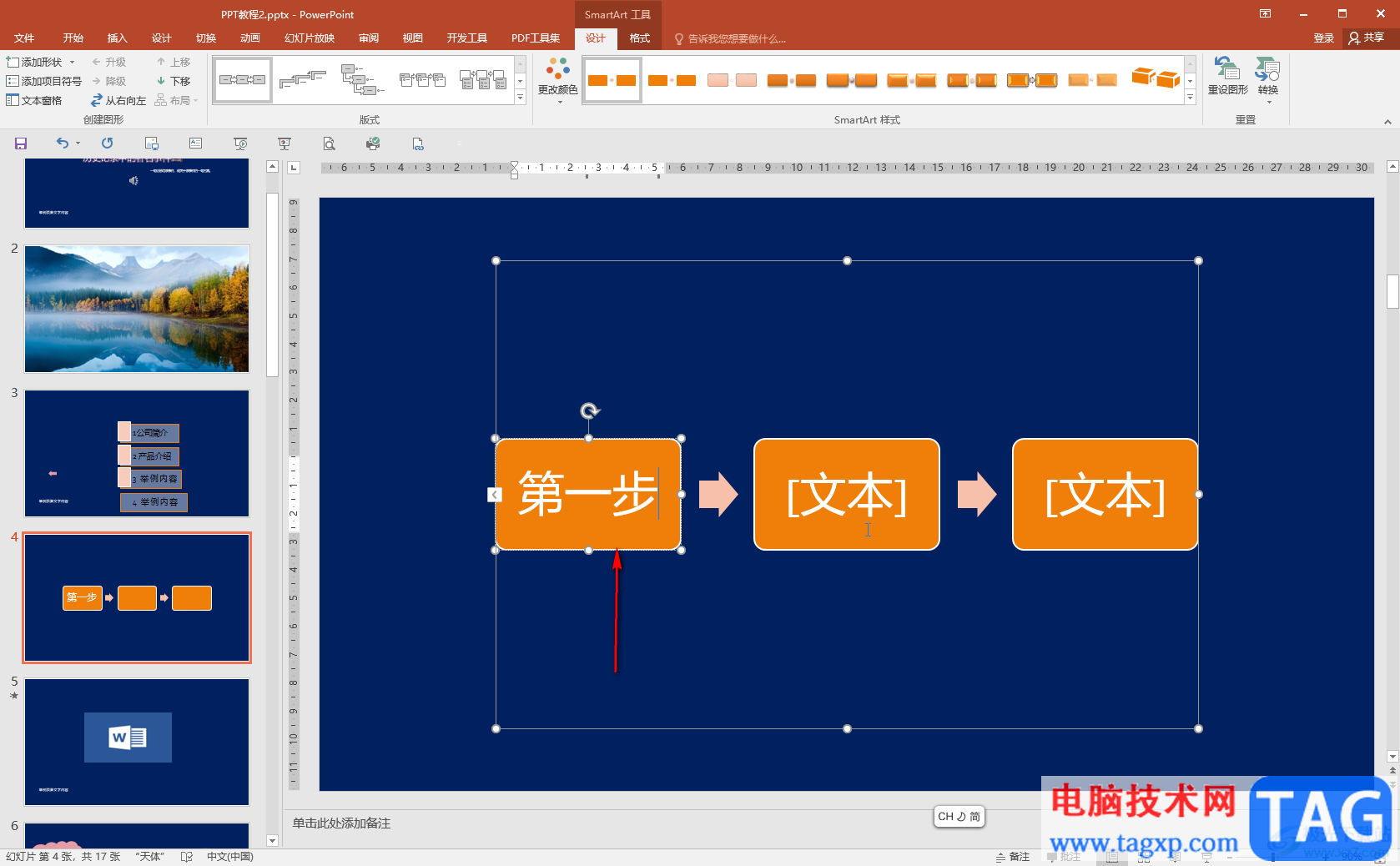The width and height of the screenshot is (1400, 866).
Task: Collapse the ribbon with the chevron
Action: click(1387, 122)
